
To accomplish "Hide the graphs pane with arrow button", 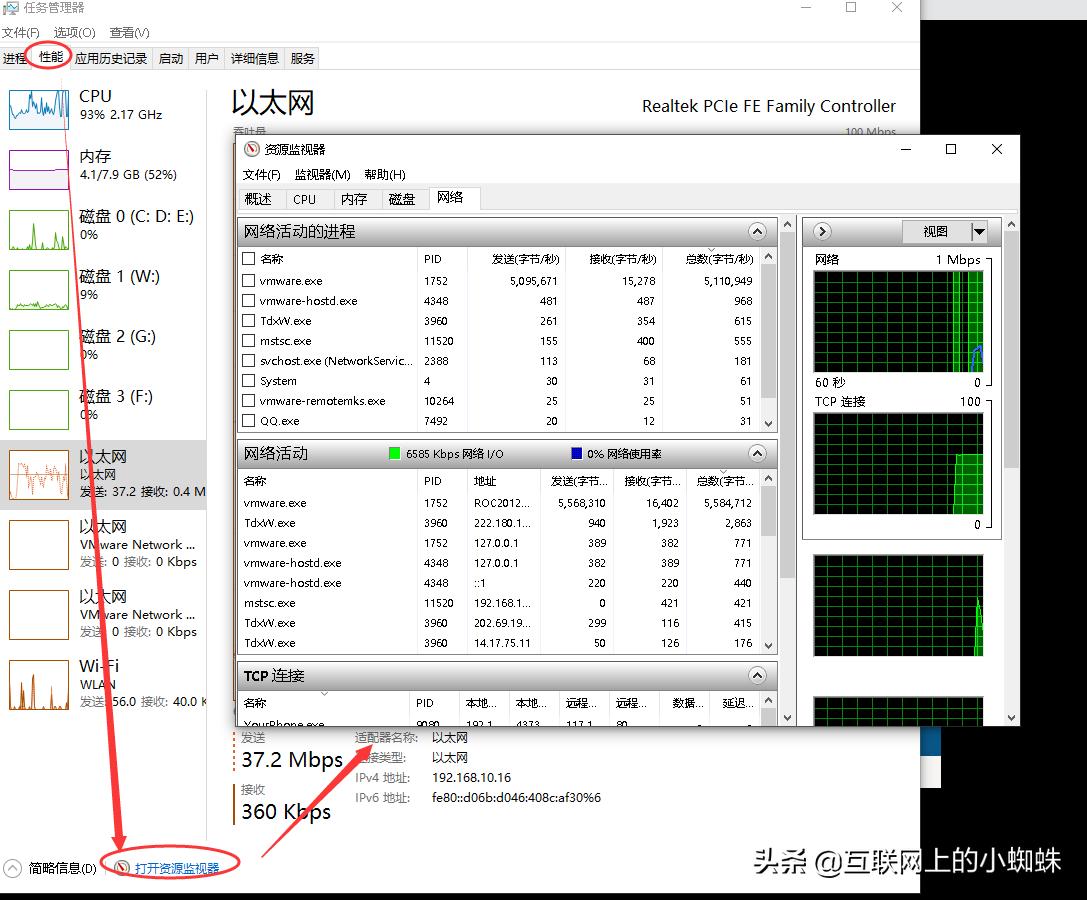I will coord(822,232).
